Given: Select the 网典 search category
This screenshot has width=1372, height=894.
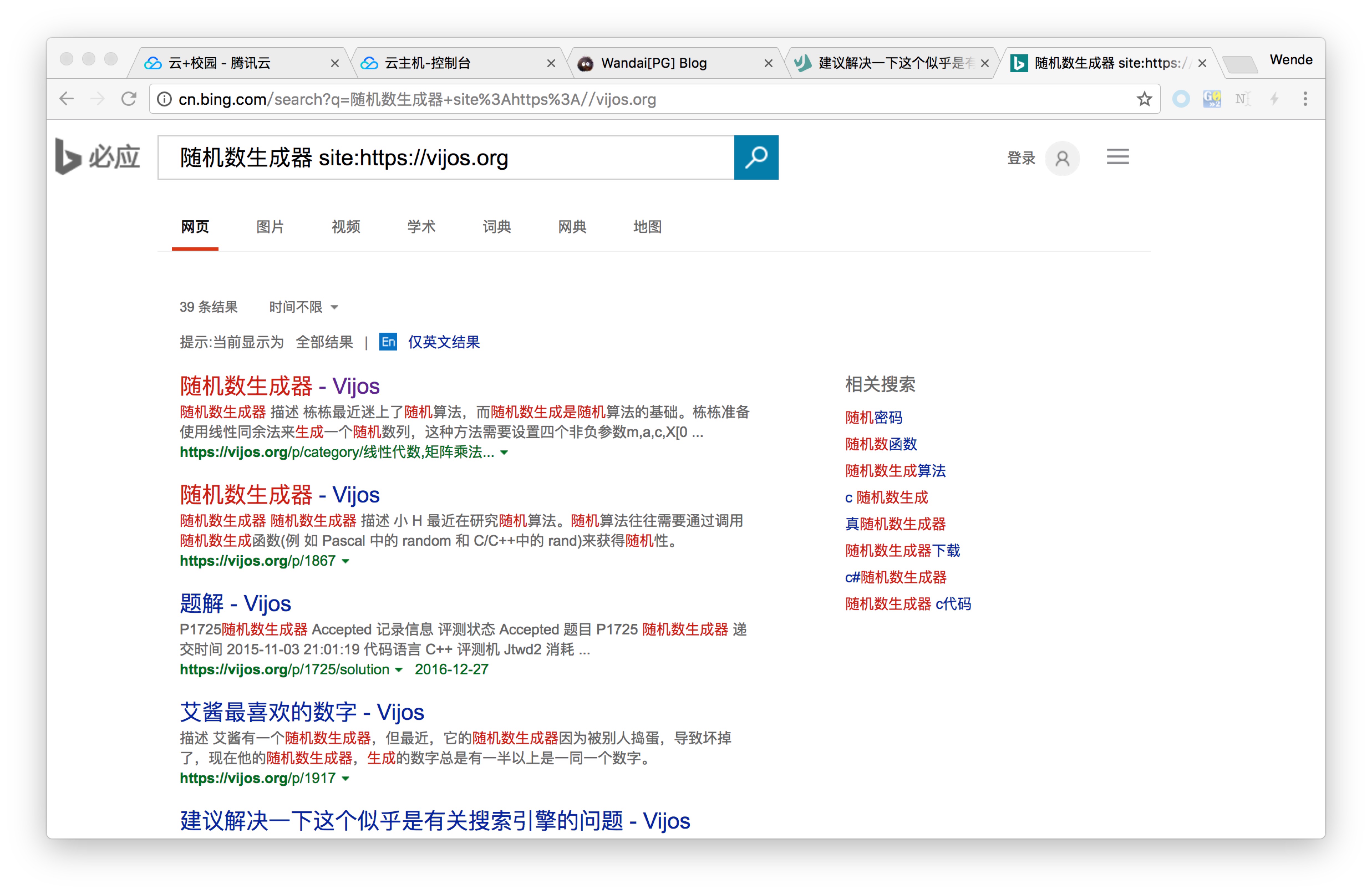Looking at the screenshot, I should point(572,227).
